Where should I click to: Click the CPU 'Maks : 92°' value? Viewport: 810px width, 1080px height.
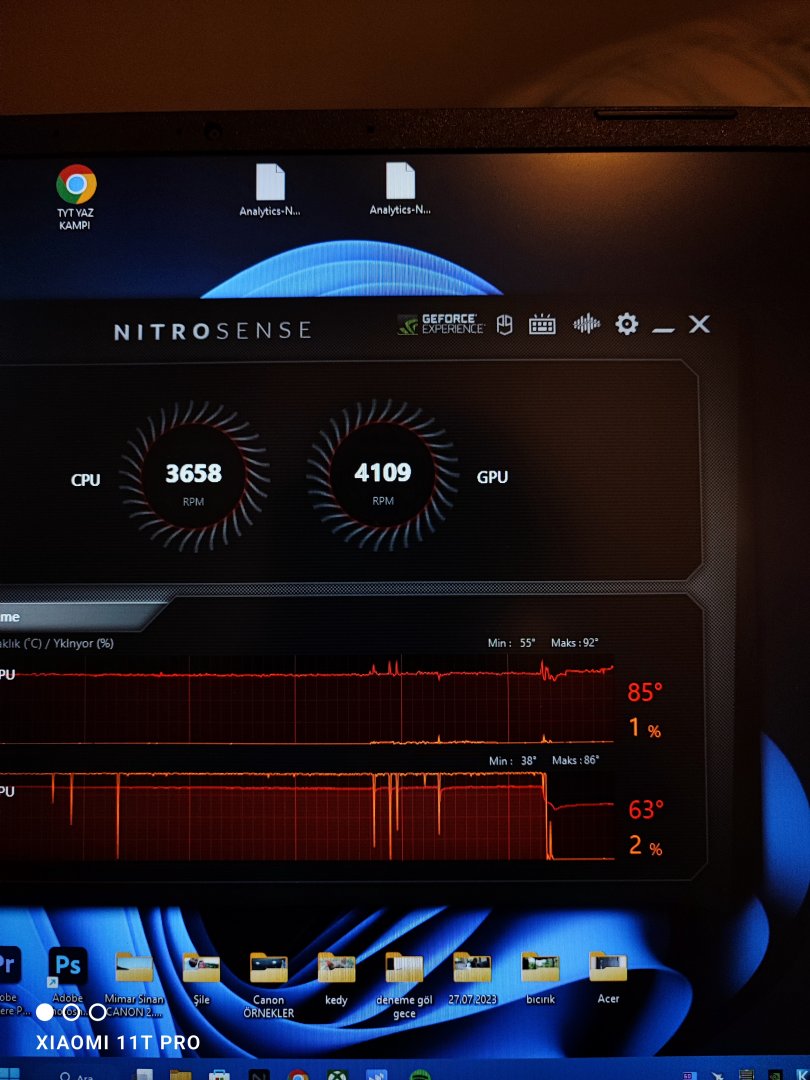[x=574, y=643]
